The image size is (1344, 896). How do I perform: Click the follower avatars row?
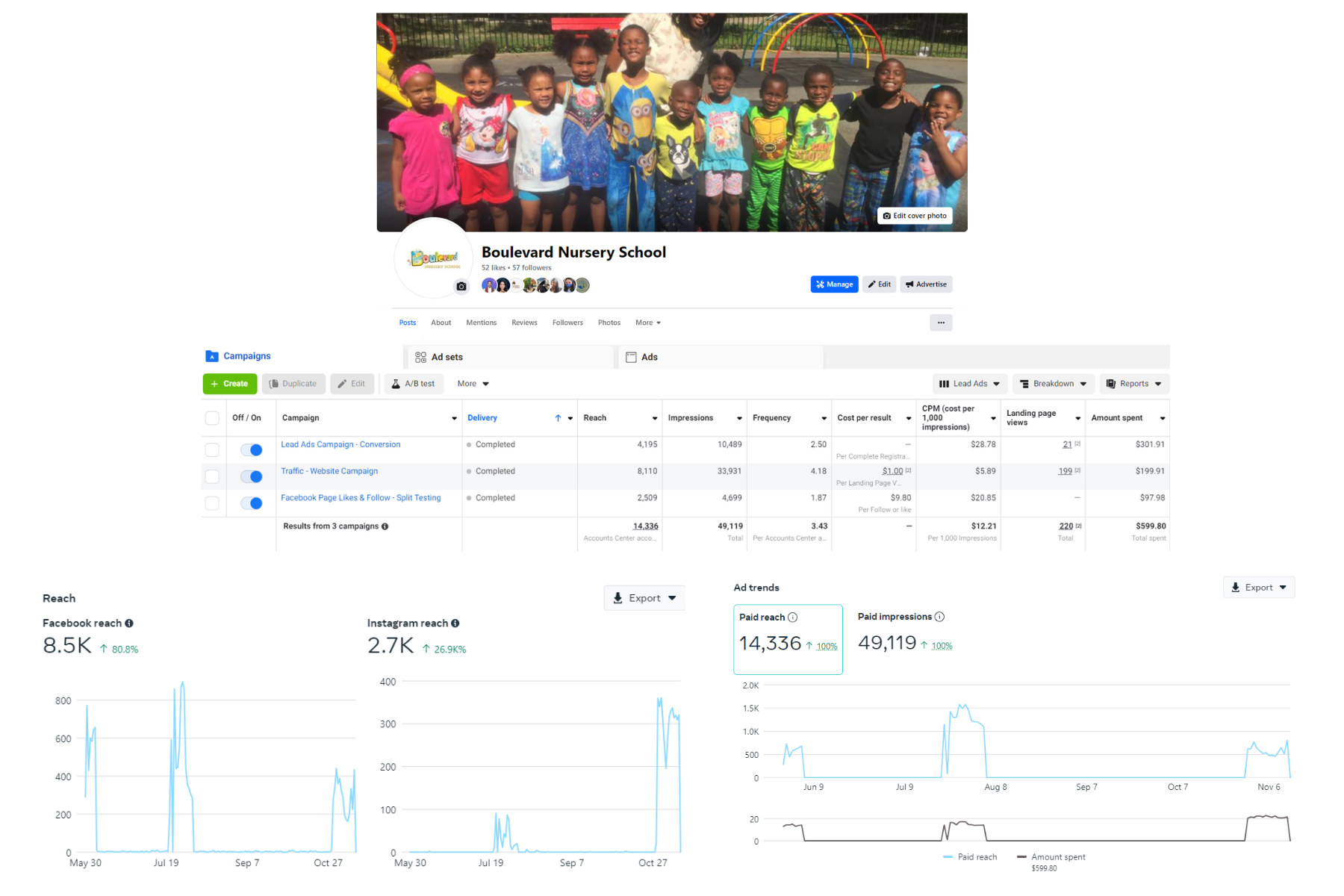535,285
